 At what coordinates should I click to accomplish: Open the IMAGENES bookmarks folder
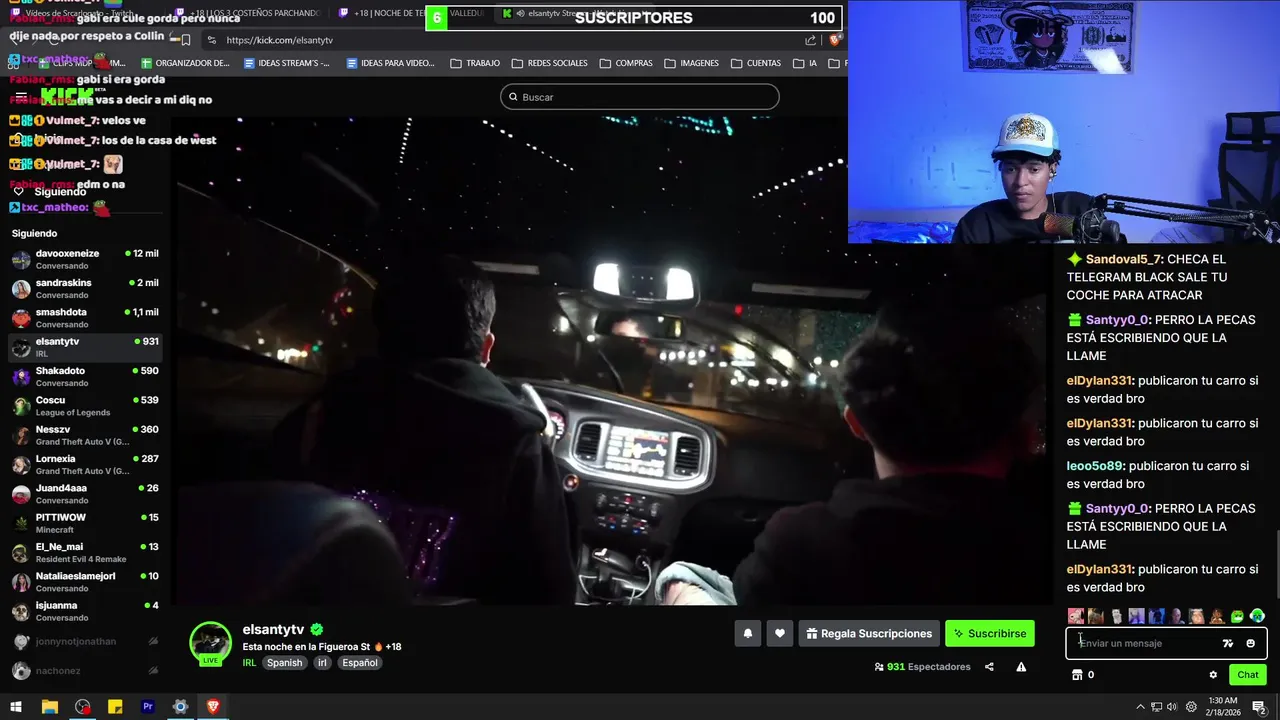pos(691,63)
